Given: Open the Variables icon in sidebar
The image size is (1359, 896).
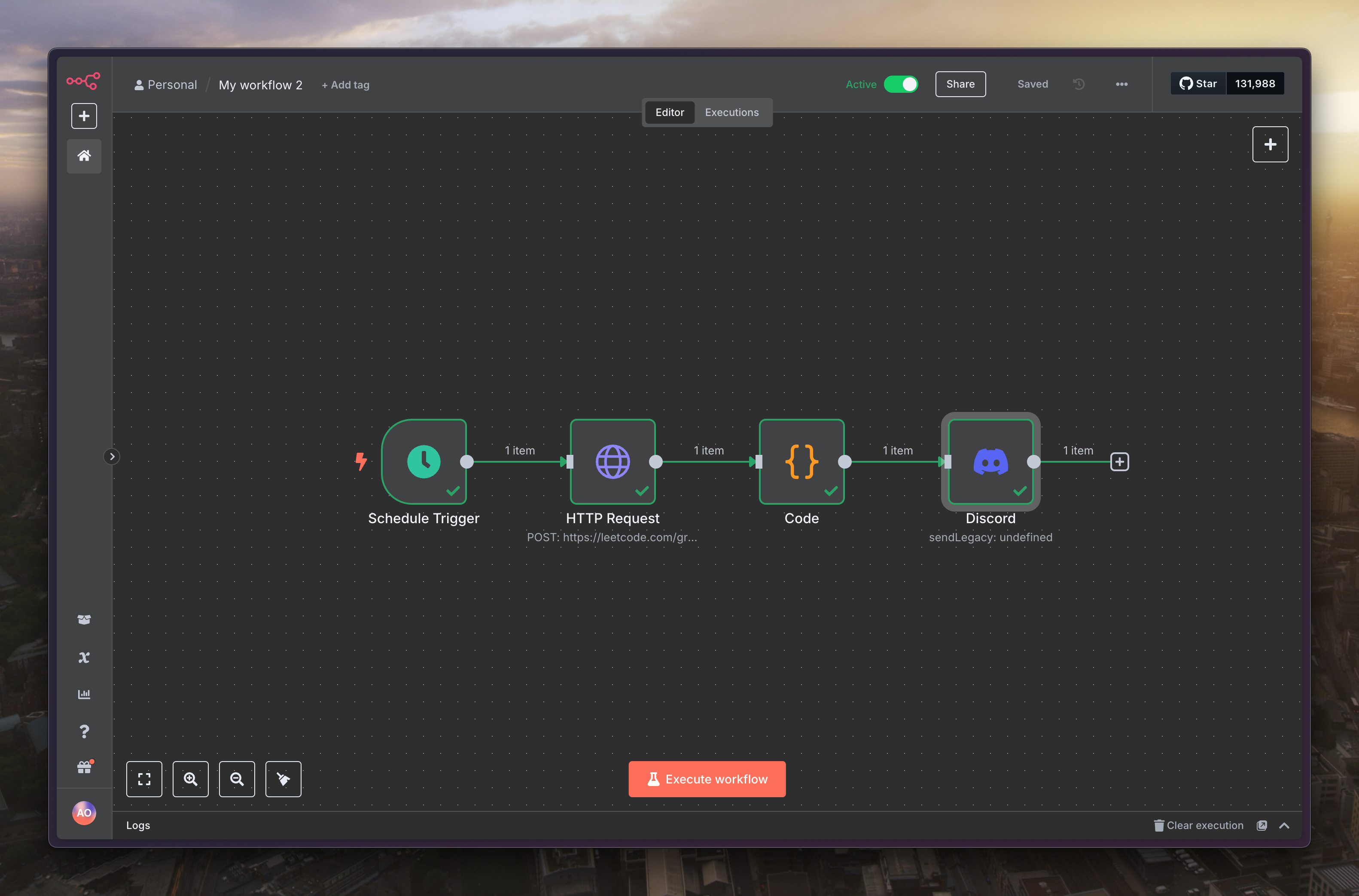Looking at the screenshot, I should pos(84,657).
